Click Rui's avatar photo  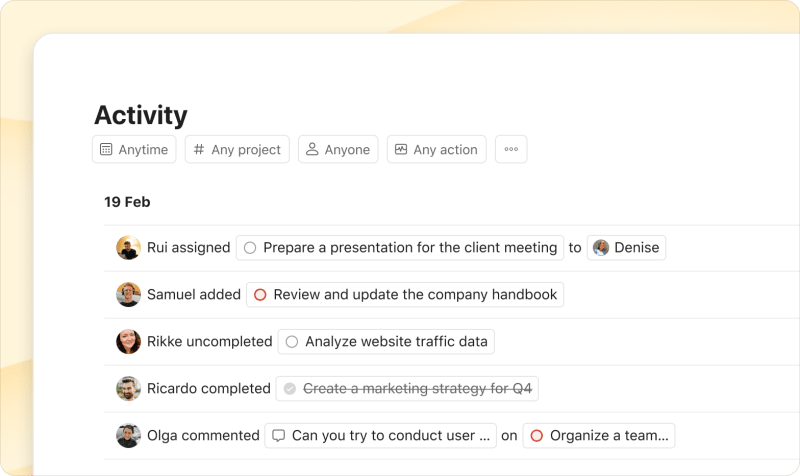[x=129, y=247]
